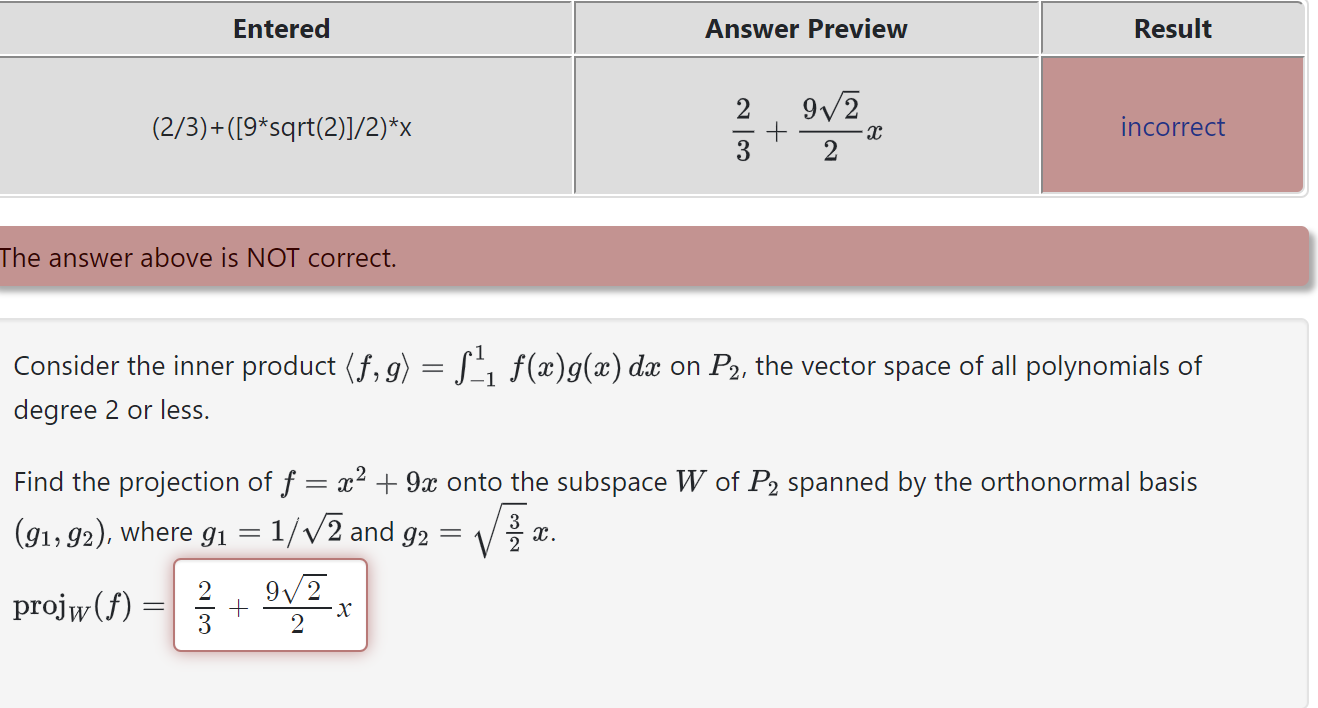
Task: Click the Answer Preview column header
Action: [806, 28]
